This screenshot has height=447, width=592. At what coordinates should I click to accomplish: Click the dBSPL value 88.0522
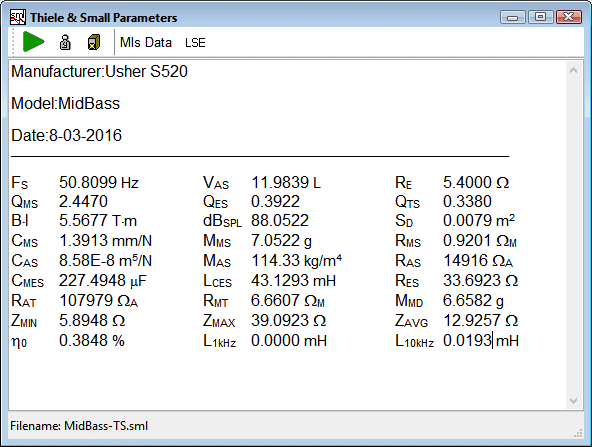280,220
